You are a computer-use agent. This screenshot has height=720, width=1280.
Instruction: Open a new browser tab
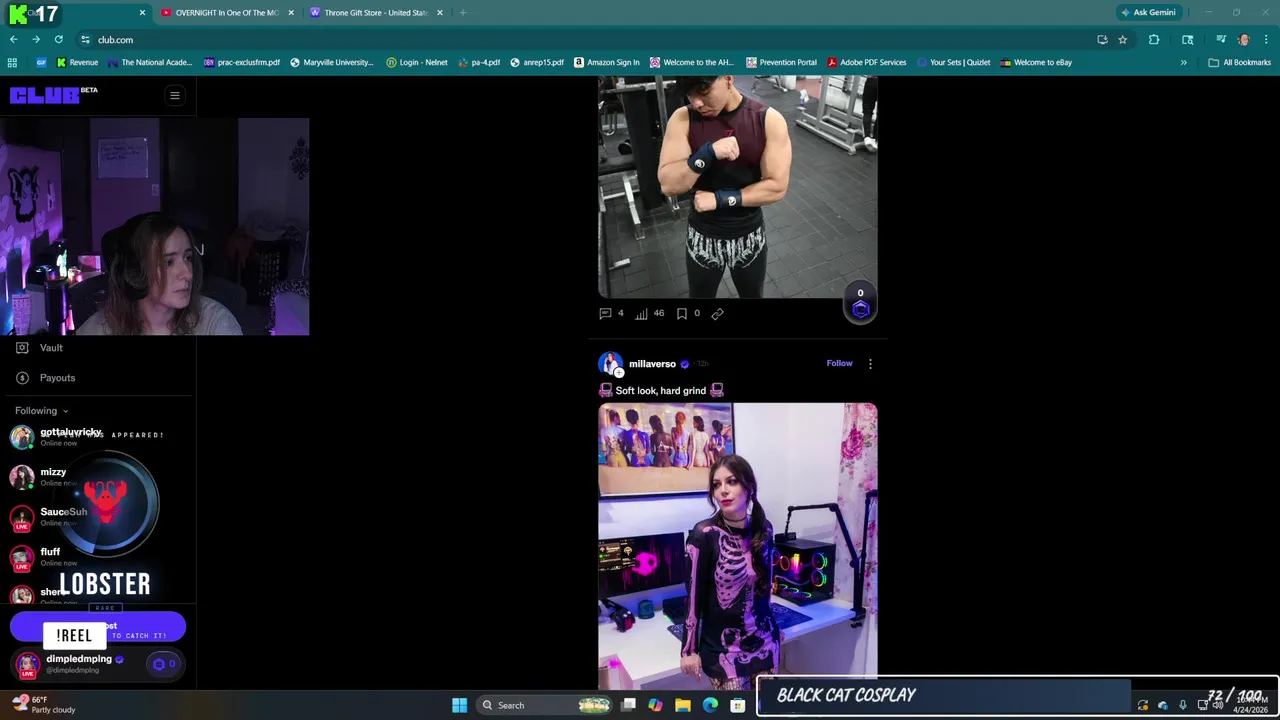coord(462,13)
